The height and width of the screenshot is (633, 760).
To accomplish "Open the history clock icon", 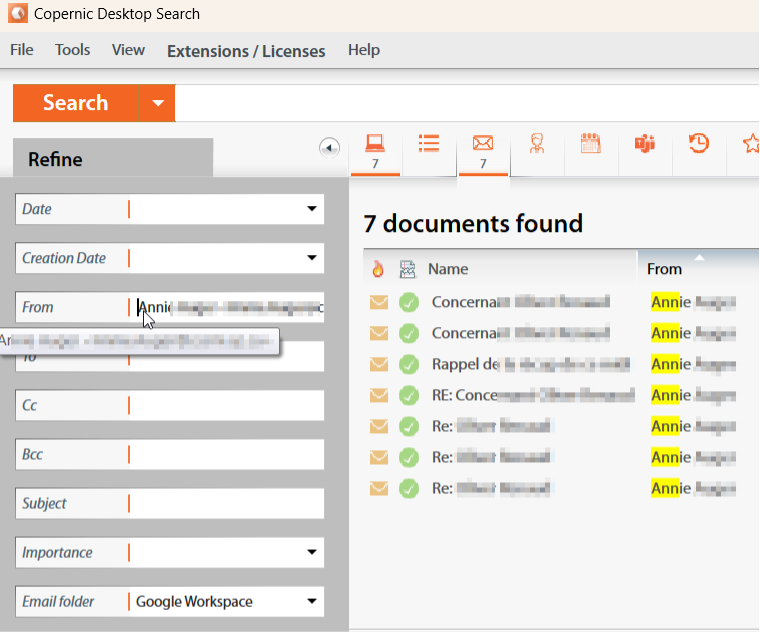I will click(x=698, y=145).
